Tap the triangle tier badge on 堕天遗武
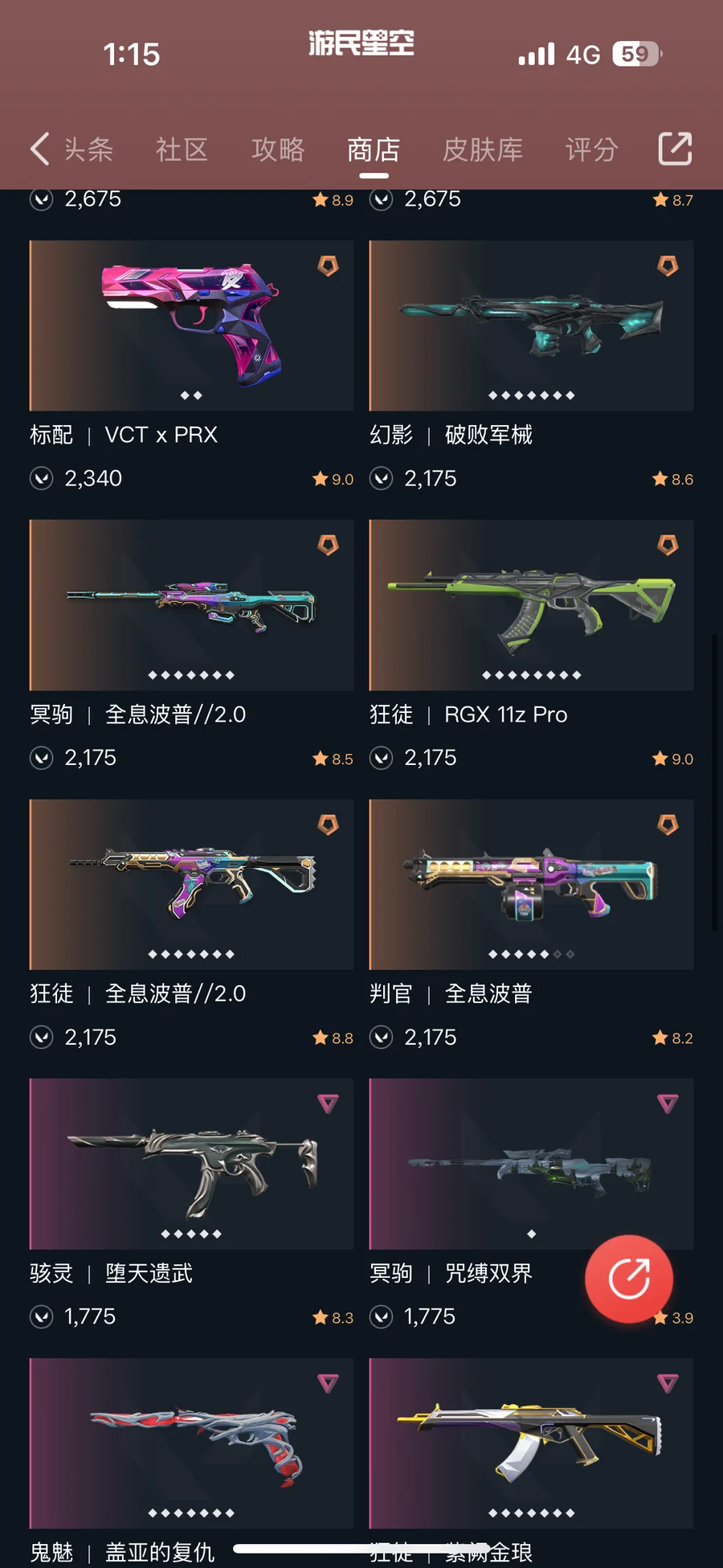This screenshot has height=1568, width=723. tap(328, 1103)
